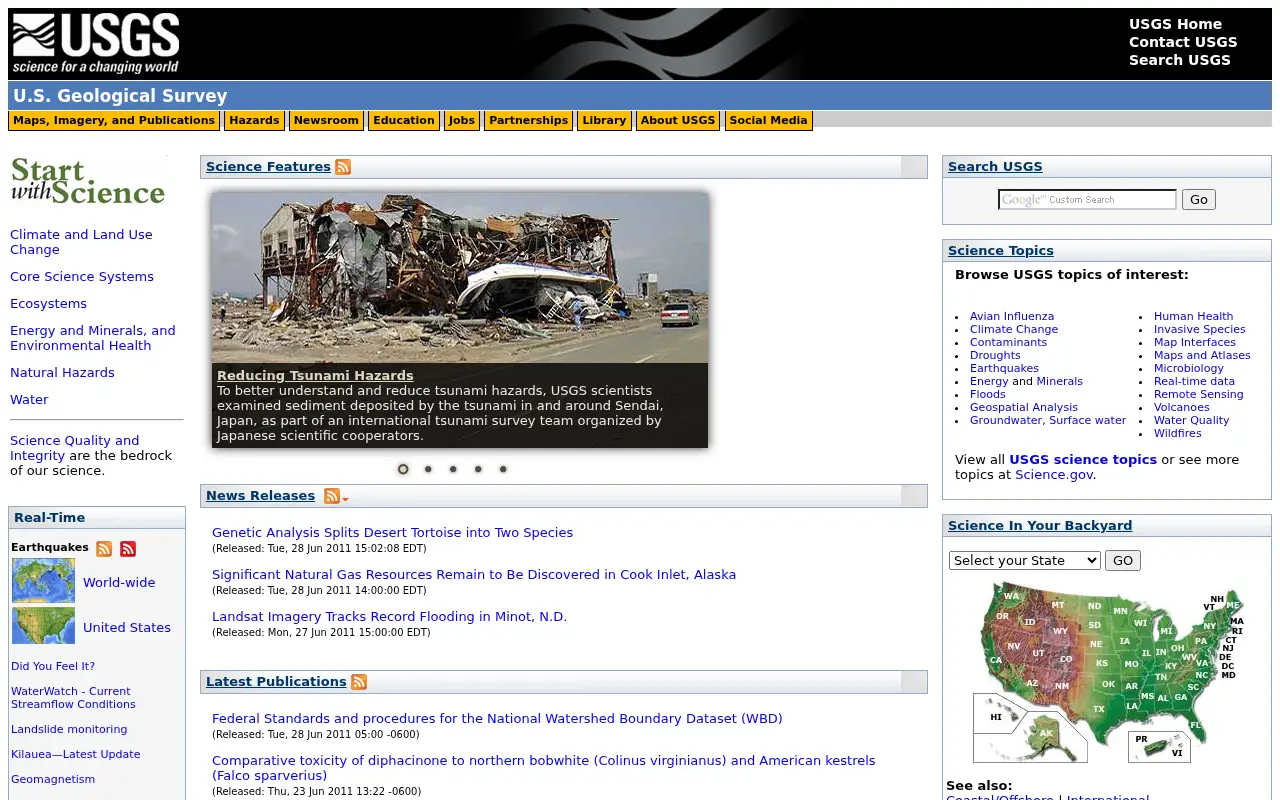This screenshot has width=1280, height=800.
Task: Click the Science In Your Backyard heading
Action: (x=1040, y=526)
